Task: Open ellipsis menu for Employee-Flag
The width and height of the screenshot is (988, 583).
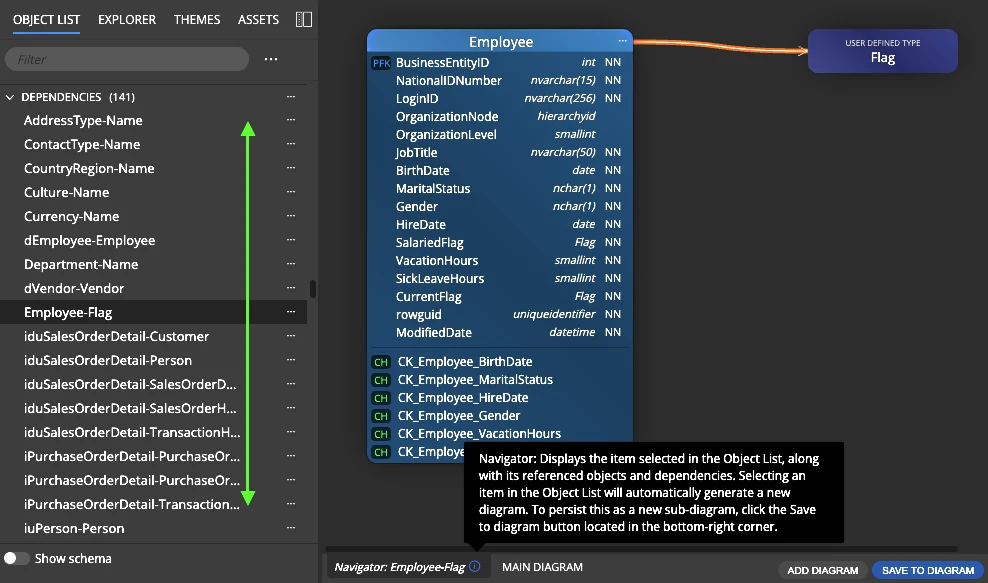Action: (x=290, y=311)
